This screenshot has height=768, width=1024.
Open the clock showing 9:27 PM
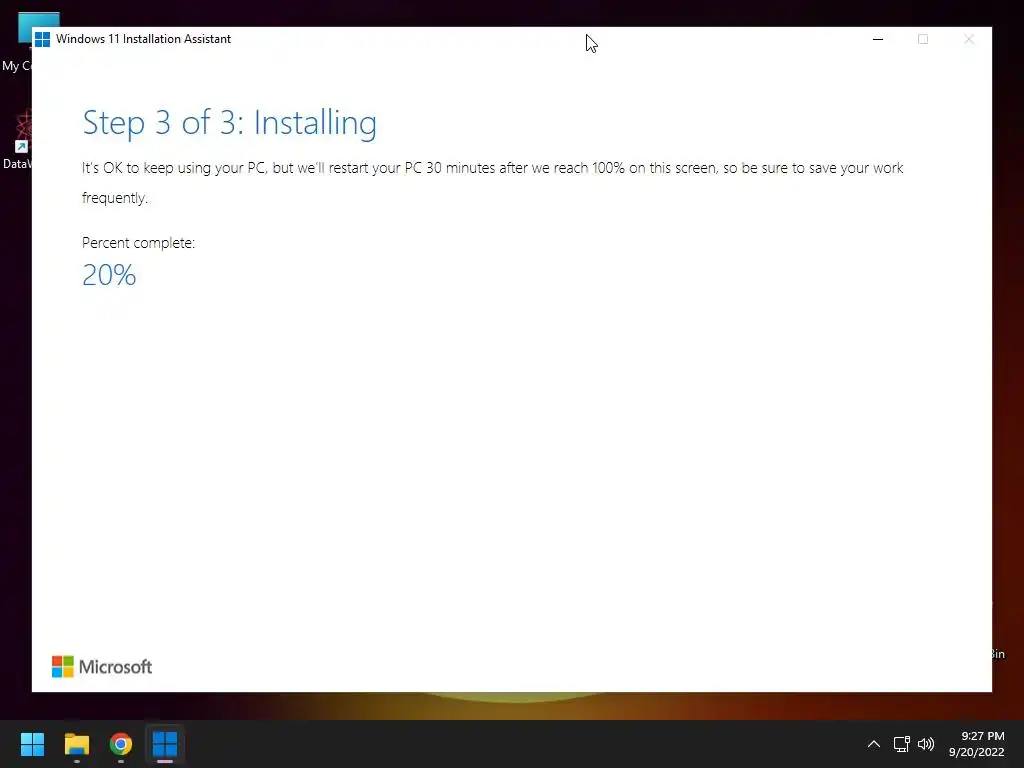click(976, 744)
